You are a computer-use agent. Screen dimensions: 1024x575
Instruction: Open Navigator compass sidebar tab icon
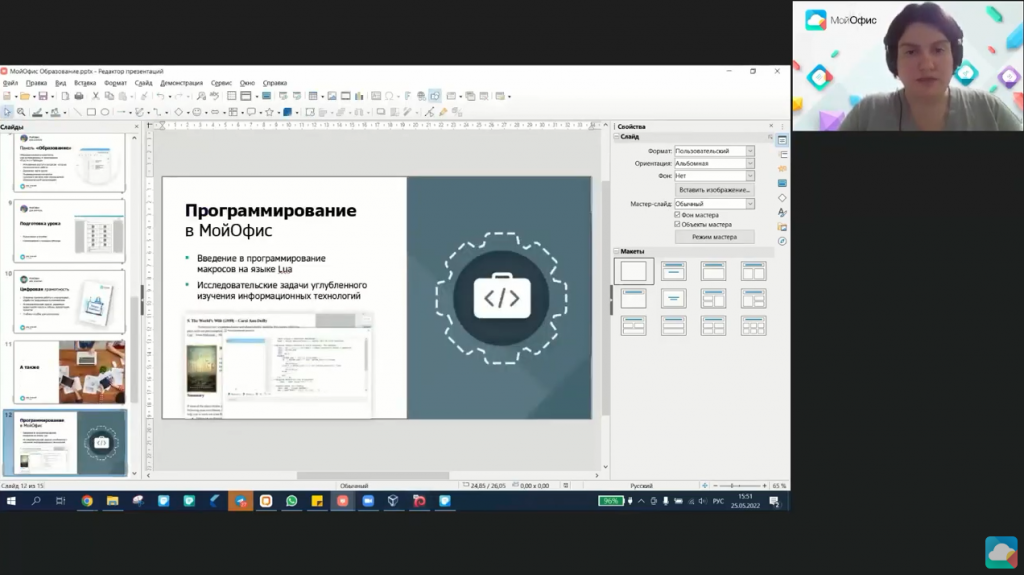coord(782,241)
